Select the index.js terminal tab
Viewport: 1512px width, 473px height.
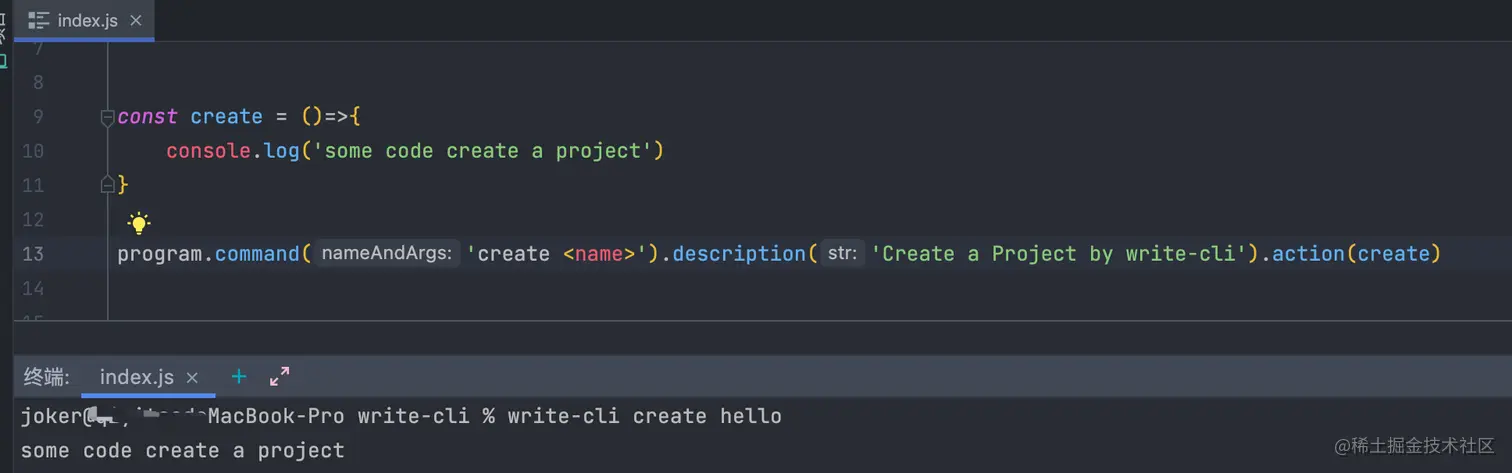click(136, 377)
